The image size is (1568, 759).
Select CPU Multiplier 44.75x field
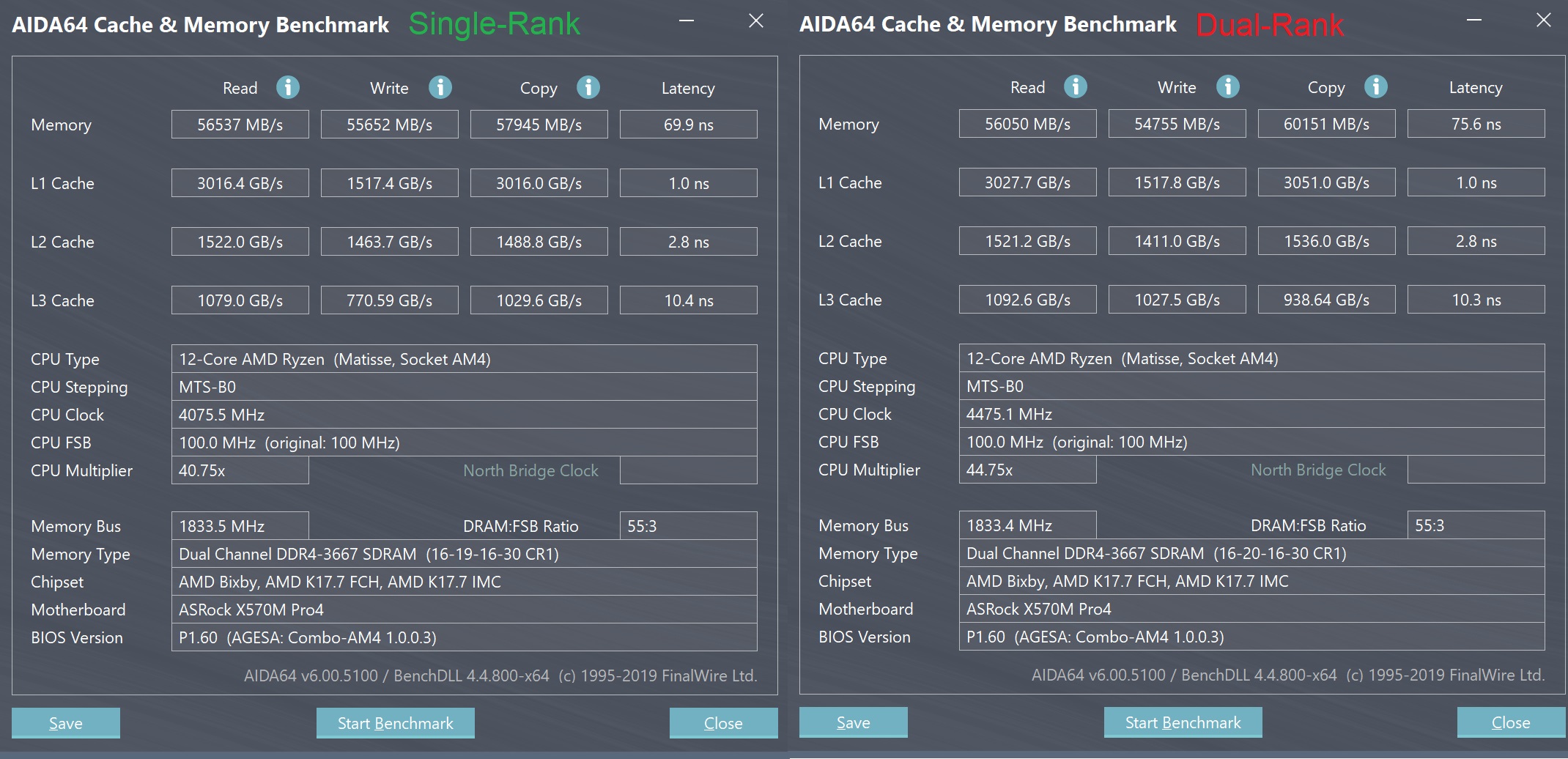[1028, 470]
